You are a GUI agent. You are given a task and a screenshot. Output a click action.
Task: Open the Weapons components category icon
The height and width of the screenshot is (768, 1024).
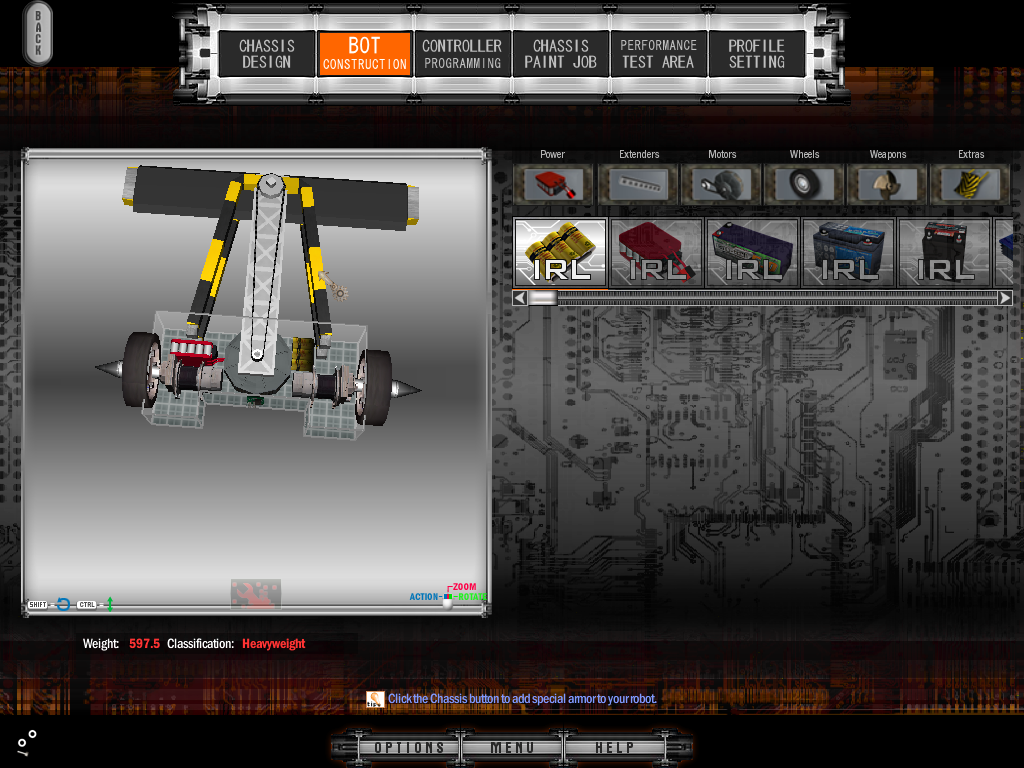click(x=888, y=184)
